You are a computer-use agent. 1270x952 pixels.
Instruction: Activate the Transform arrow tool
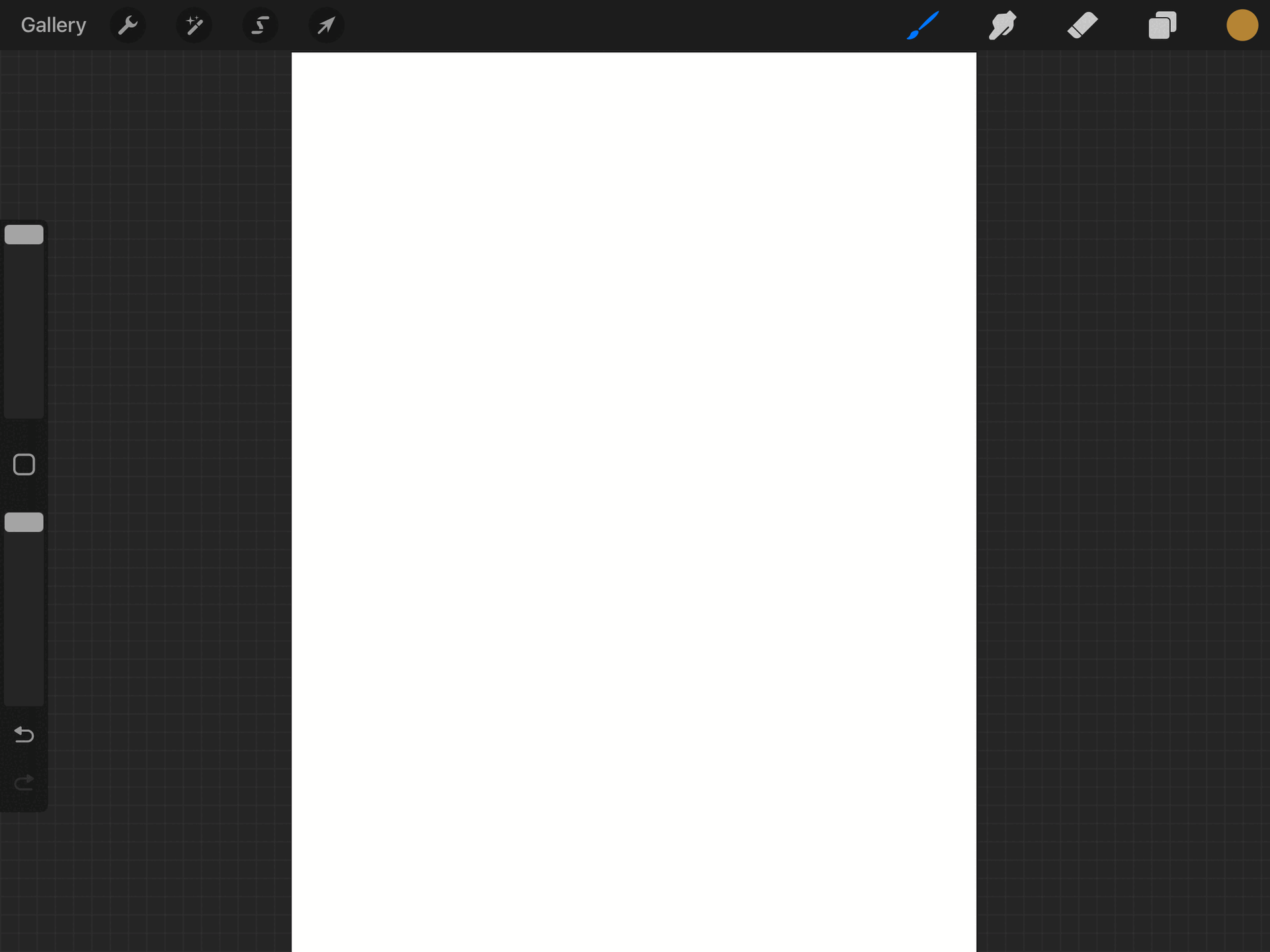[x=326, y=25]
